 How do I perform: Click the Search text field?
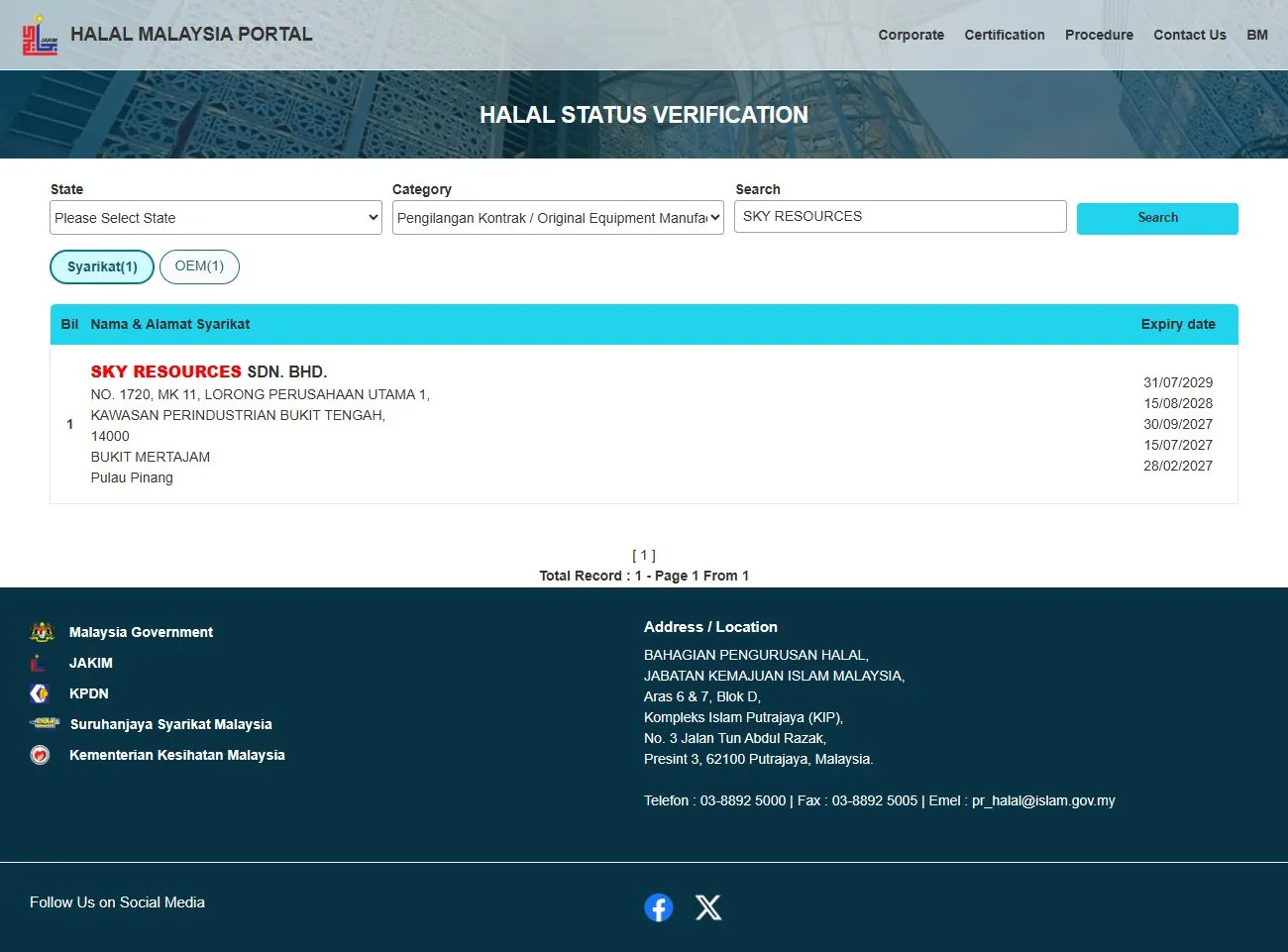pyautogui.click(x=901, y=217)
